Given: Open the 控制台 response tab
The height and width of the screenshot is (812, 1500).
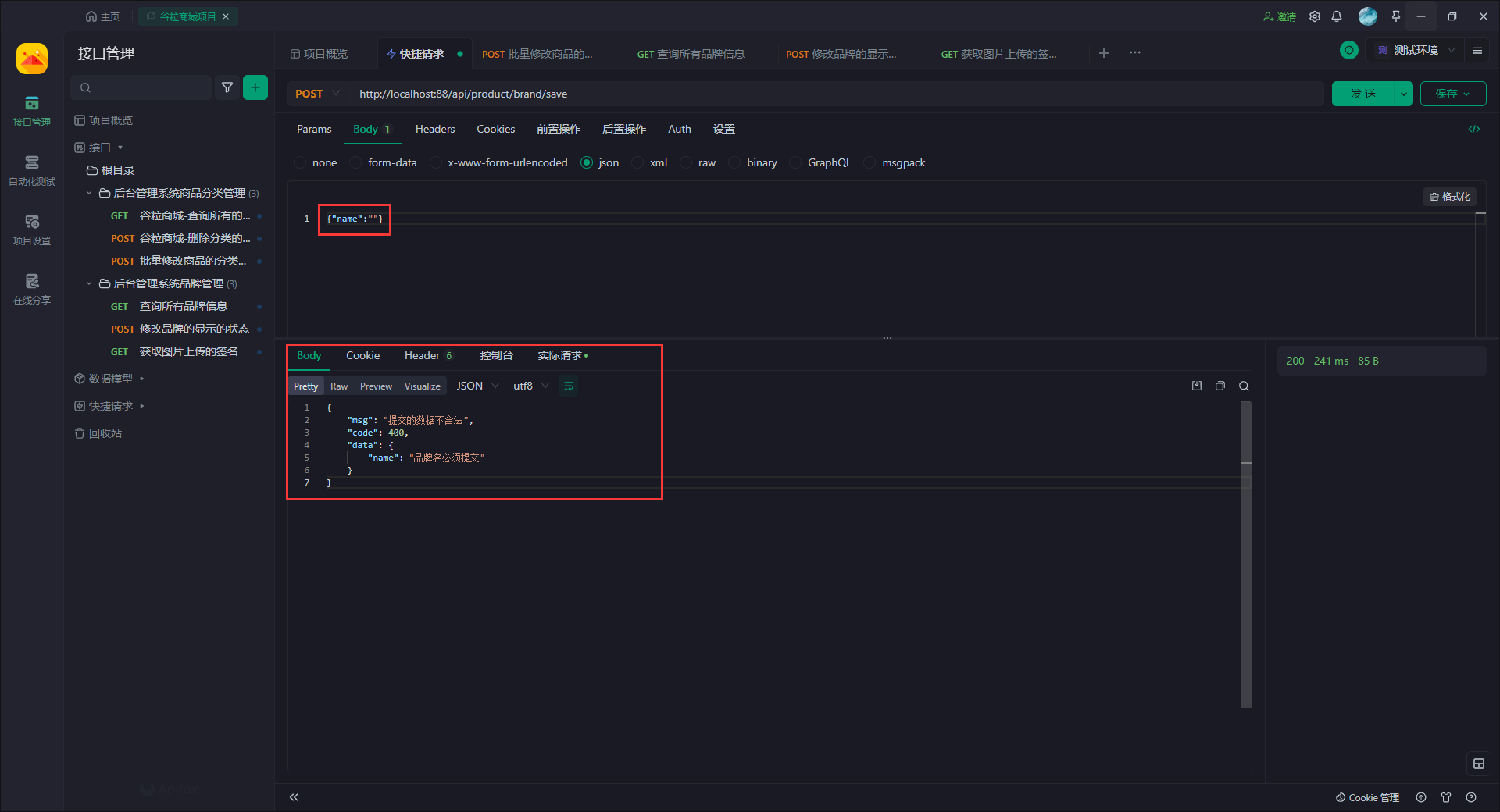Looking at the screenshot, I should pos(496,355).
